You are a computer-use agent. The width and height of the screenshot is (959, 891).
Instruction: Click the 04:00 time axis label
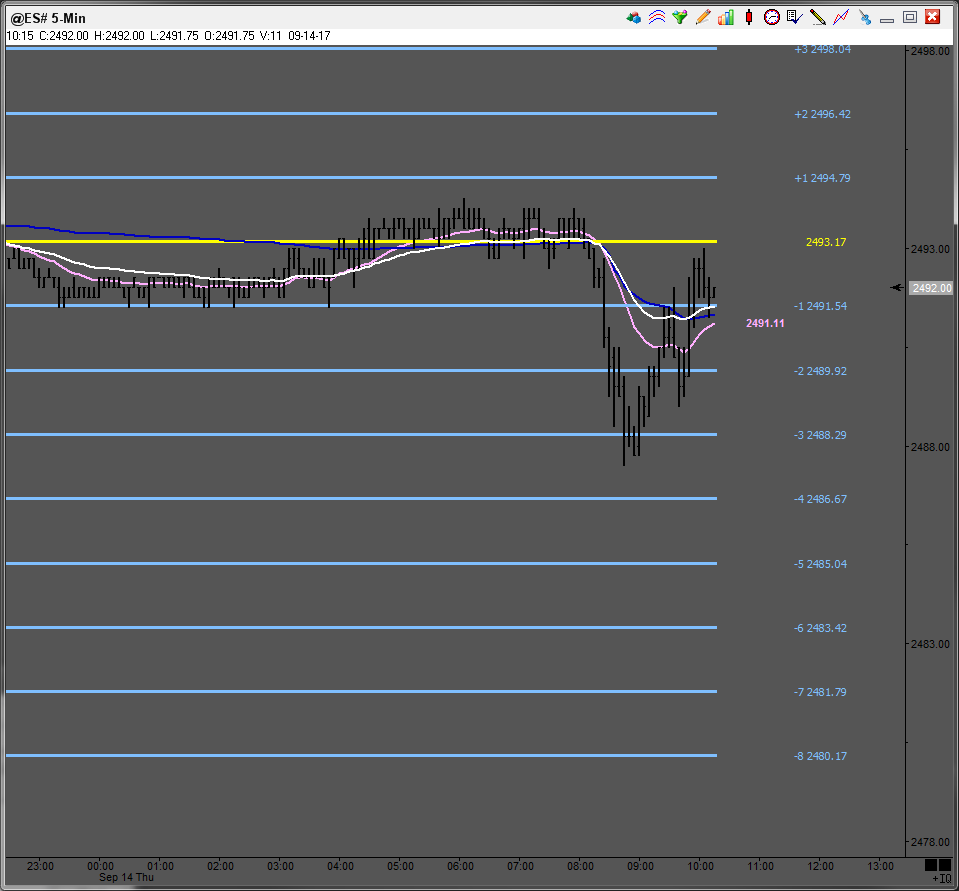pos(341,867)
